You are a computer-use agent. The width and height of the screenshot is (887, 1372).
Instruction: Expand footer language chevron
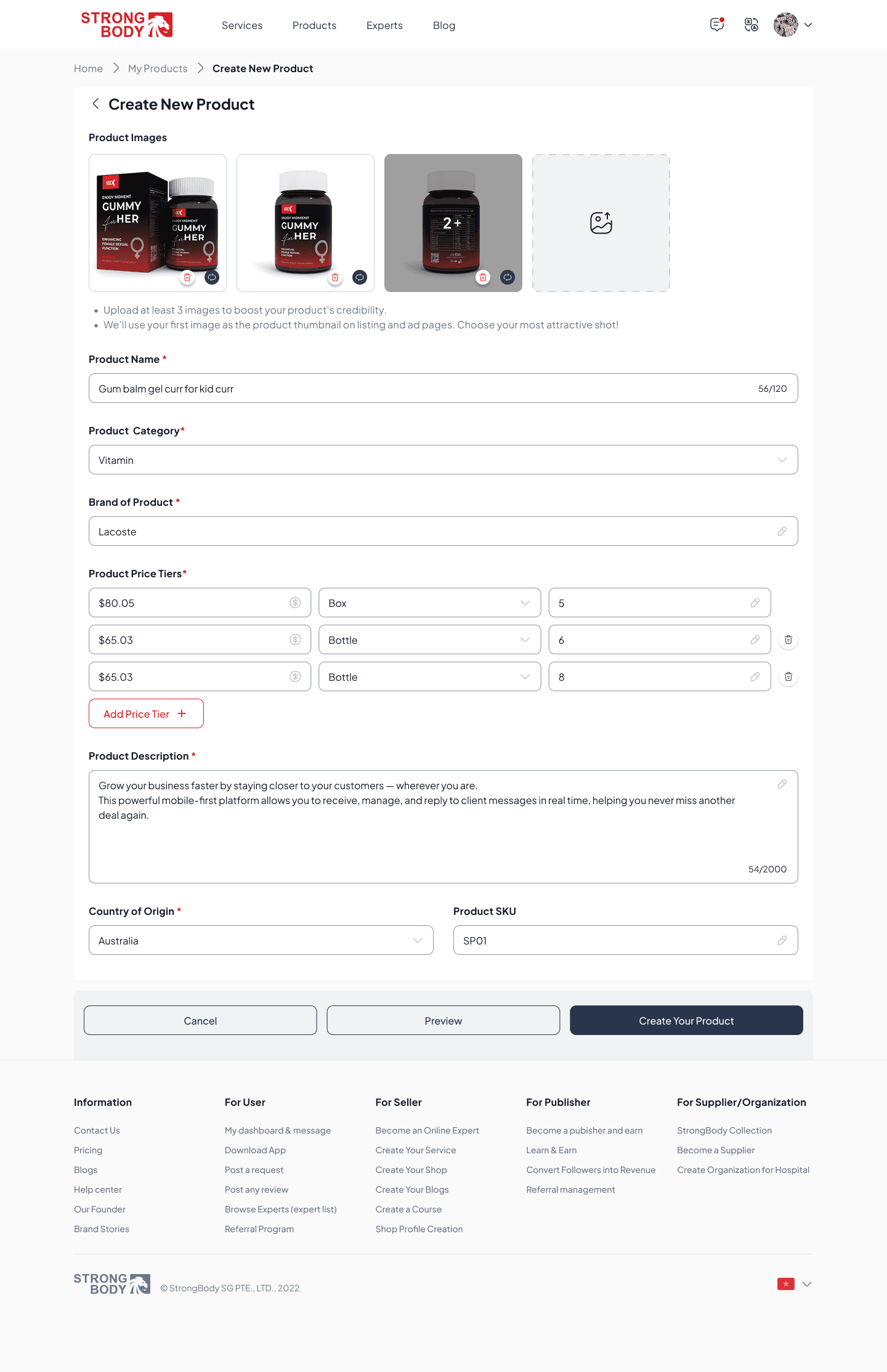807,1284
